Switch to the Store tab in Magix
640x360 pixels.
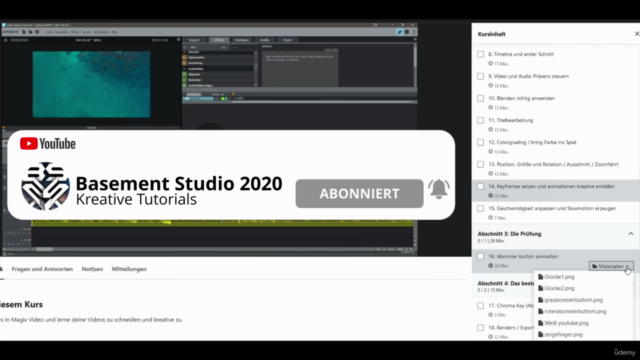coord(287,40)
